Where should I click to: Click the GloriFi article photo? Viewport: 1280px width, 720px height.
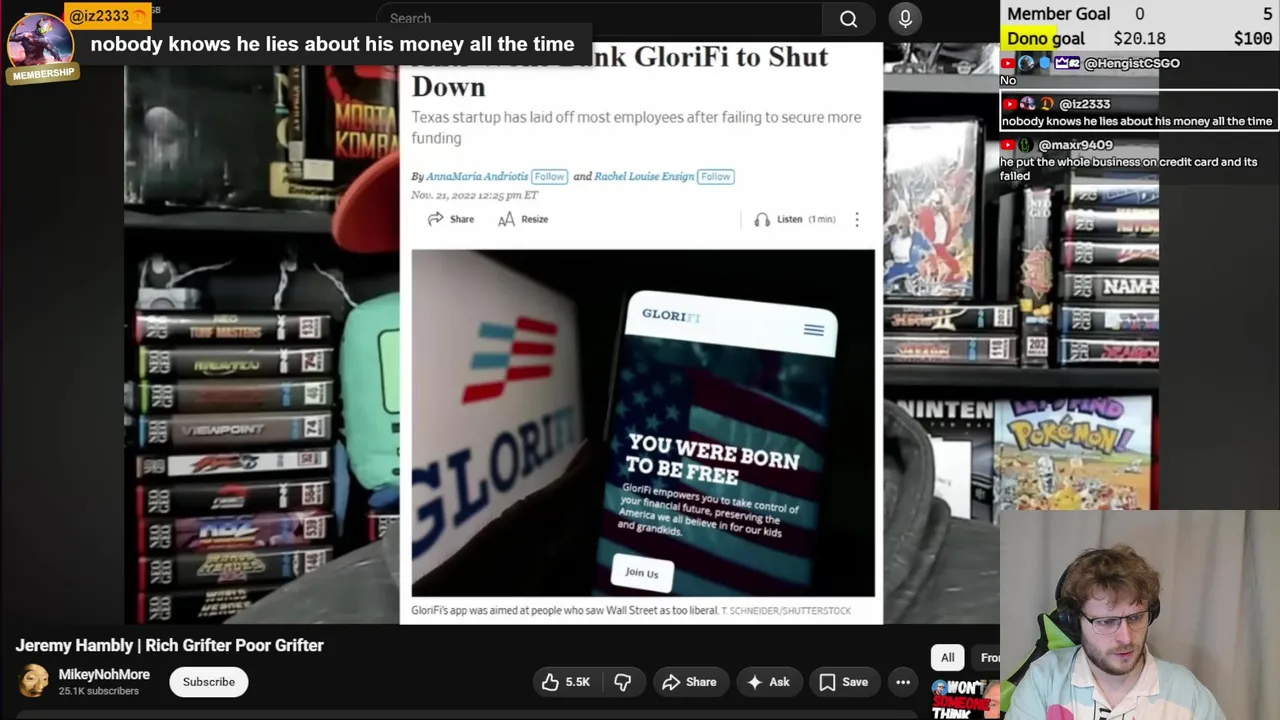pos(643,423)
